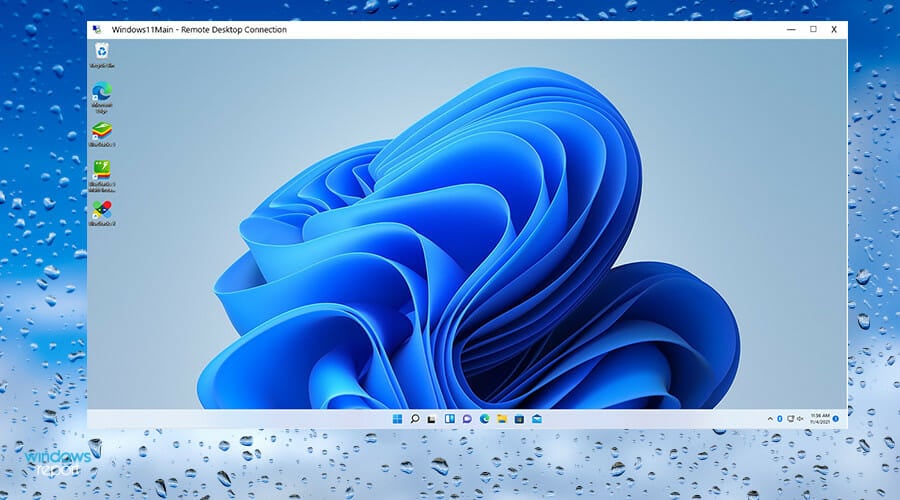Open Task View from the taskbar
The image size is (900, 500).
coord(432,419)
